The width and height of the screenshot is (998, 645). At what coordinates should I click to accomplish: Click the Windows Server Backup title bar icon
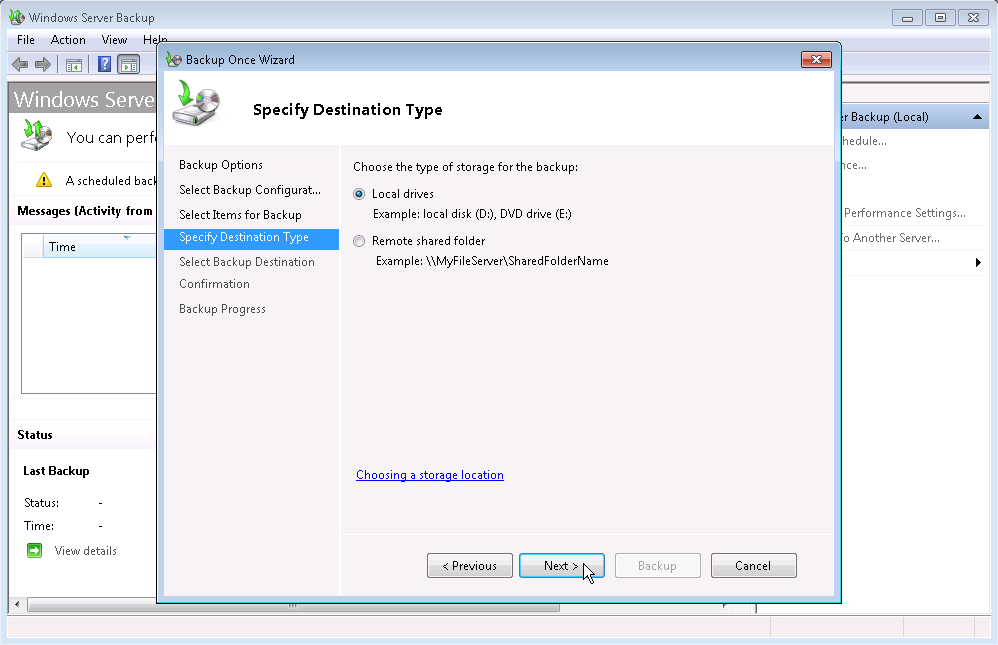tap(13, 17)
